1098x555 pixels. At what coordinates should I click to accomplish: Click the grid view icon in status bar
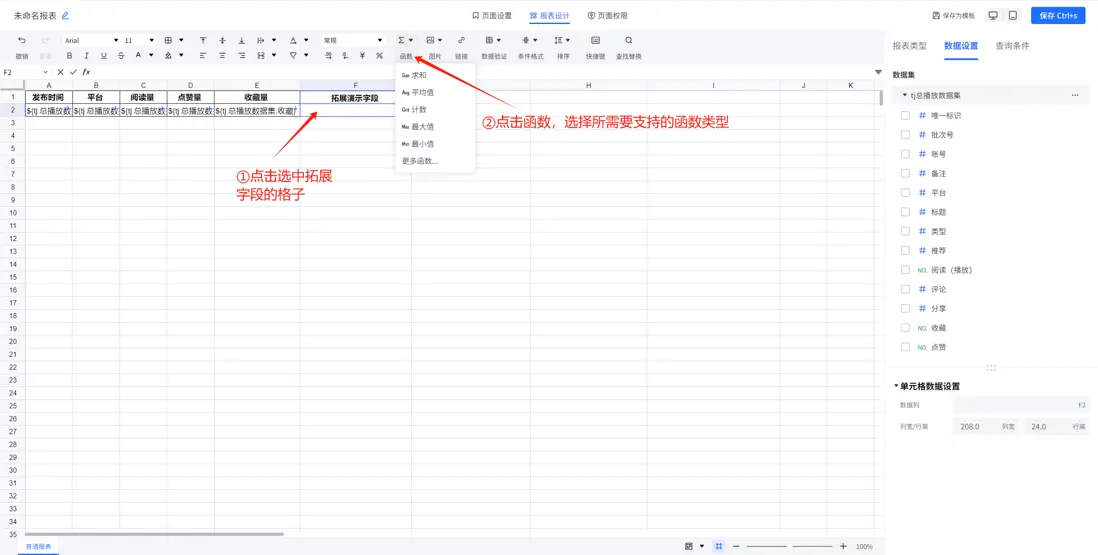[718, 546]
